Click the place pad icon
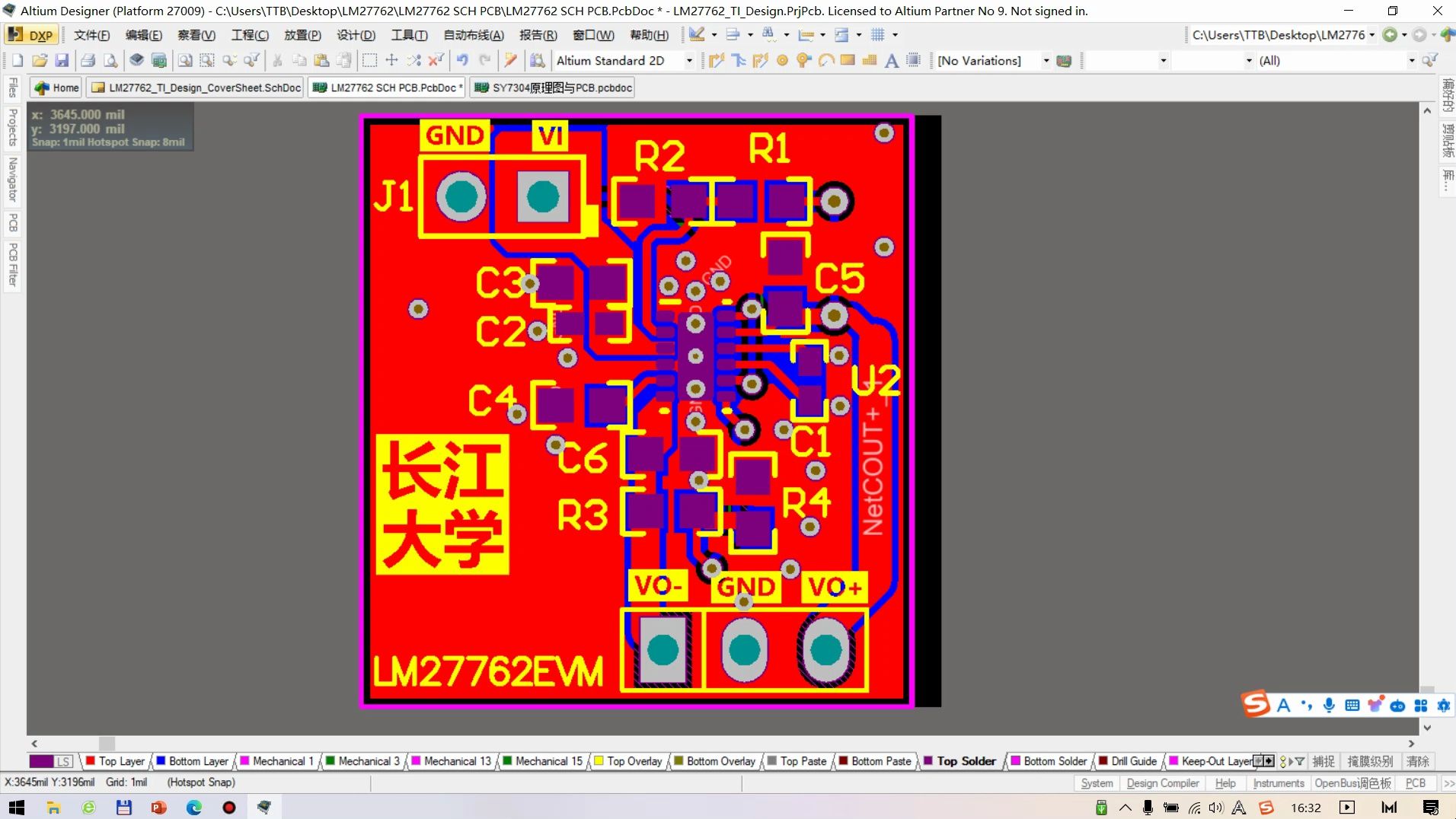Image resolution: width=1456 pixels, height=819 pixels. click(782, 61)
